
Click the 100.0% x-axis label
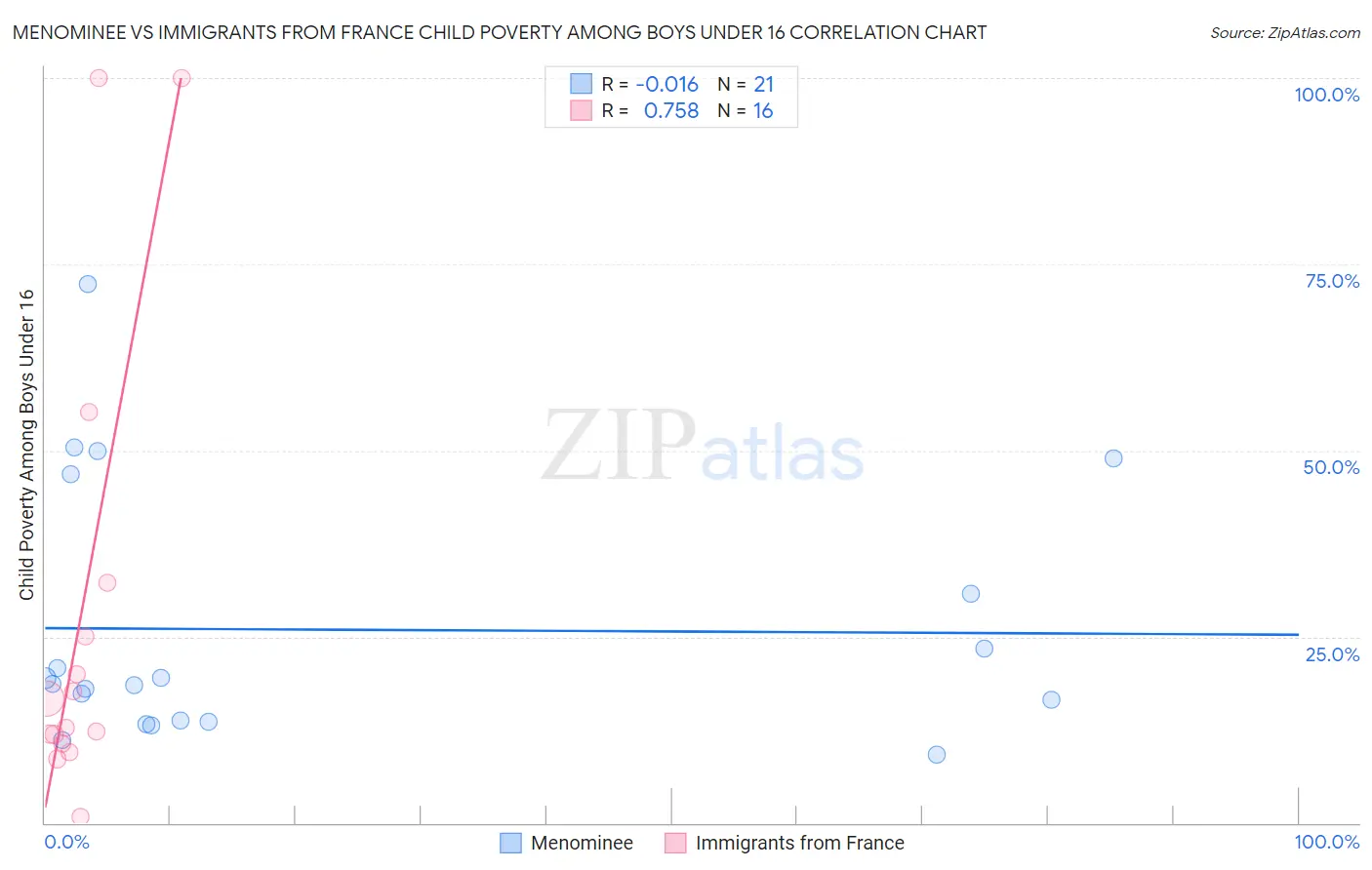point(1326,842)
